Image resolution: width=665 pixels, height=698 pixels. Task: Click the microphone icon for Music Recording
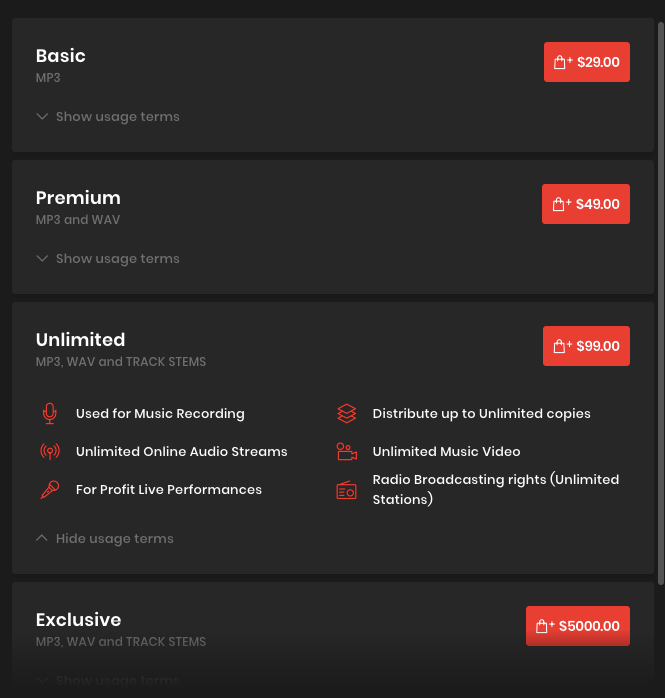pyautogui.click(x=49, y=413)
